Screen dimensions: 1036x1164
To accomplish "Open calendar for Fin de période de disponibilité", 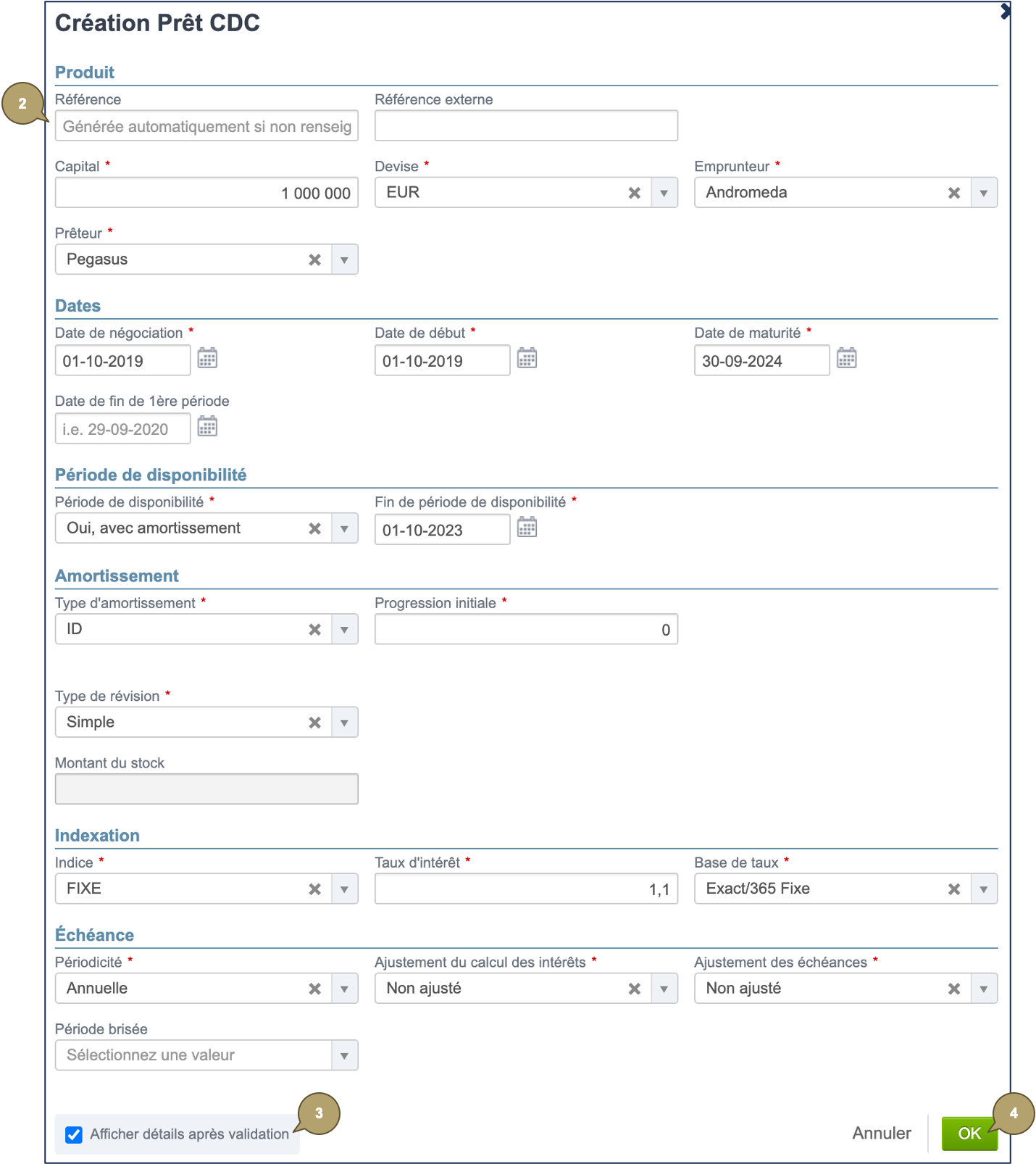I will [x=527, y=527].
